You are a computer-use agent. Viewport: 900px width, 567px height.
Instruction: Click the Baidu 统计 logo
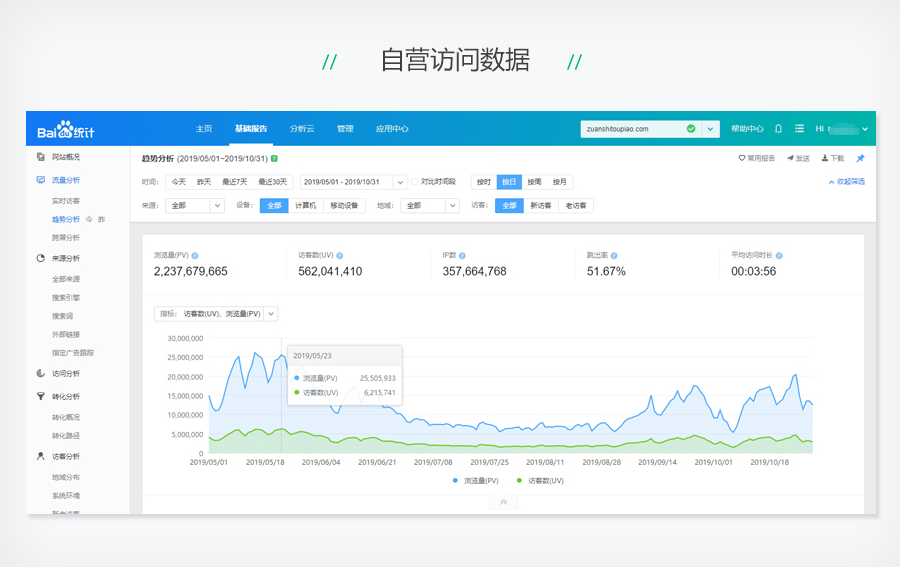click(65, 130)
